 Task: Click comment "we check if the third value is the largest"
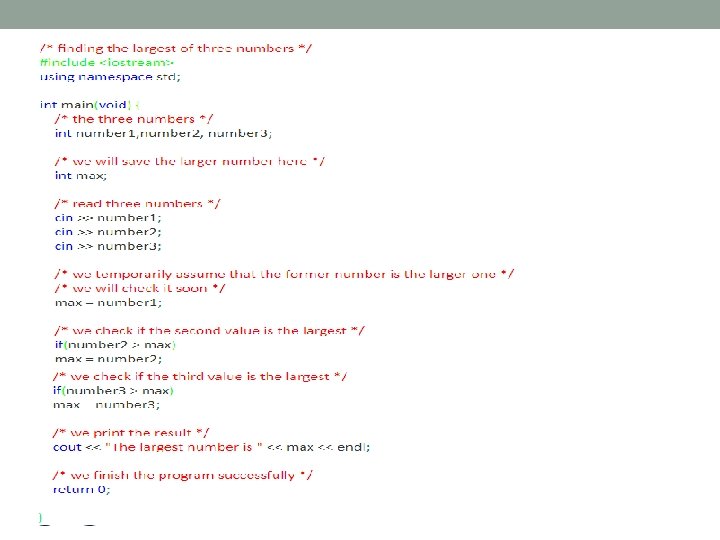200,377
